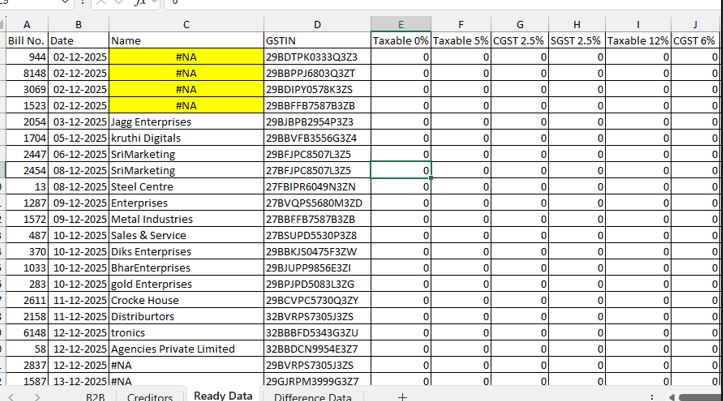Screen dimensions: 723x401
Task: Click the Taxable 12% header cell
Action: point(637,40)
